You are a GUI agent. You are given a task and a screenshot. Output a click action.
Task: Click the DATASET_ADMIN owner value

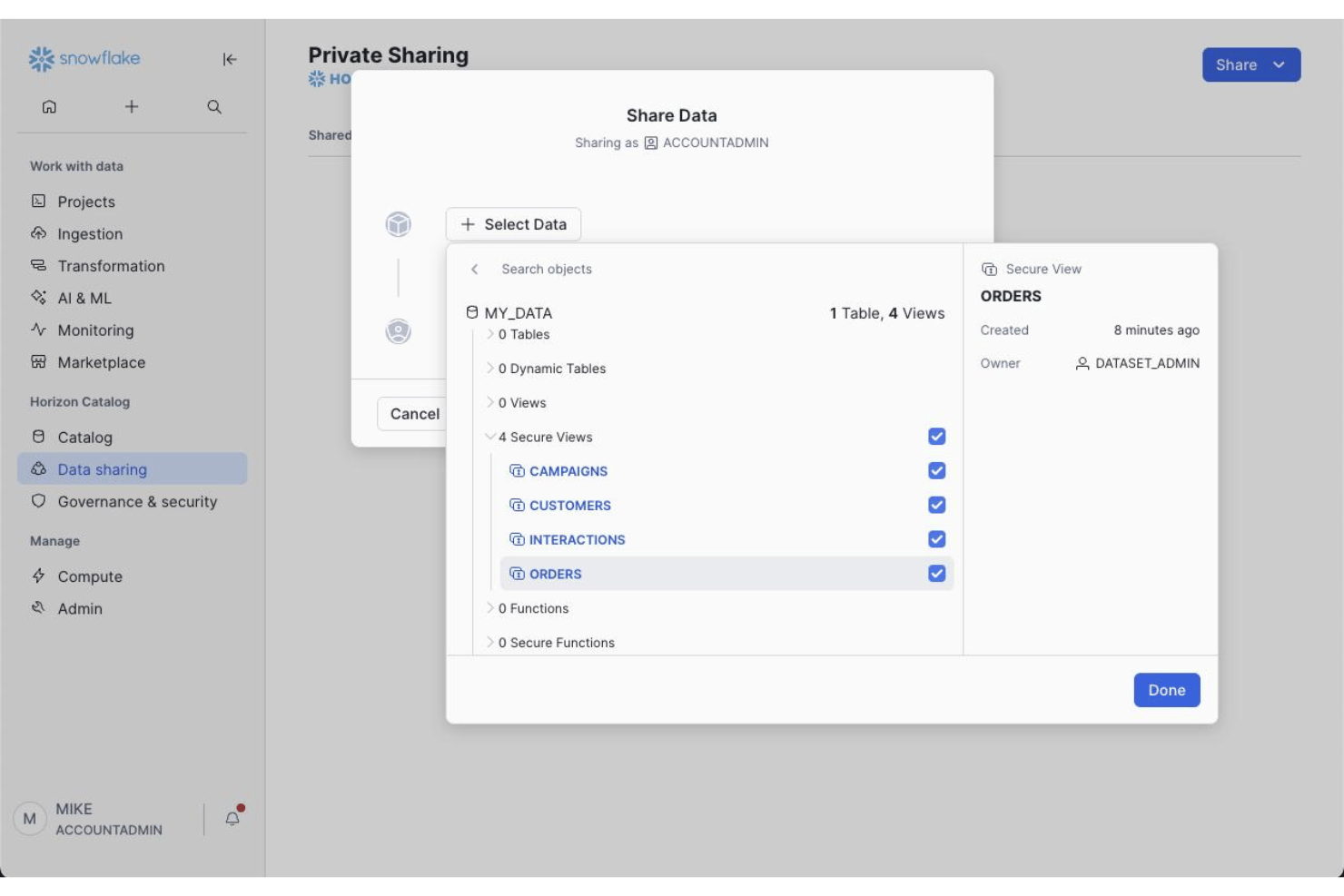pos(1138,363)
